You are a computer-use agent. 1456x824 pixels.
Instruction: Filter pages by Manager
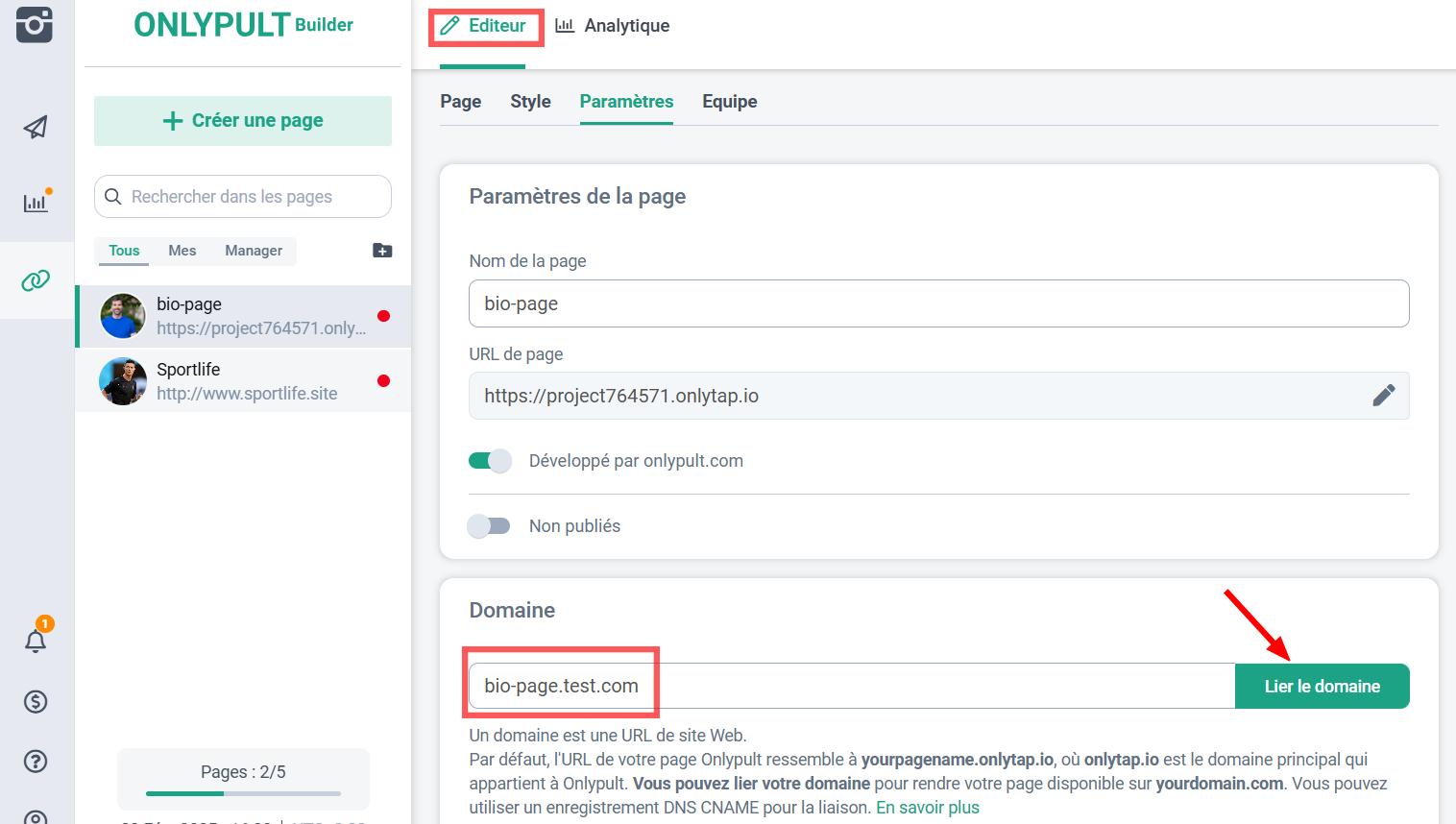254,251
